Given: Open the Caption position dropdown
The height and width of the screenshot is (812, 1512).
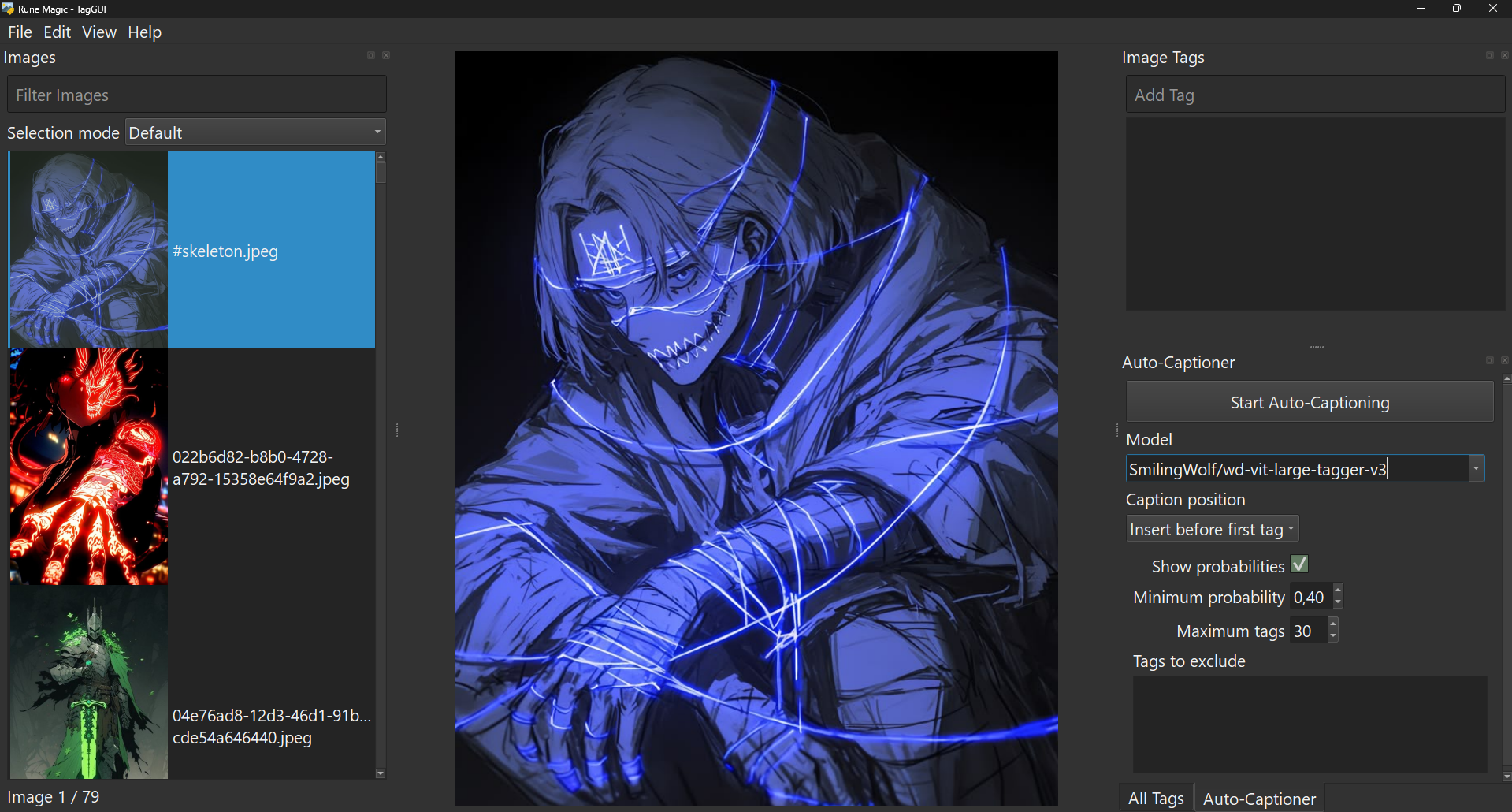Looking at the screenshot, I should pyautogui.click(x=1212, y=529).
